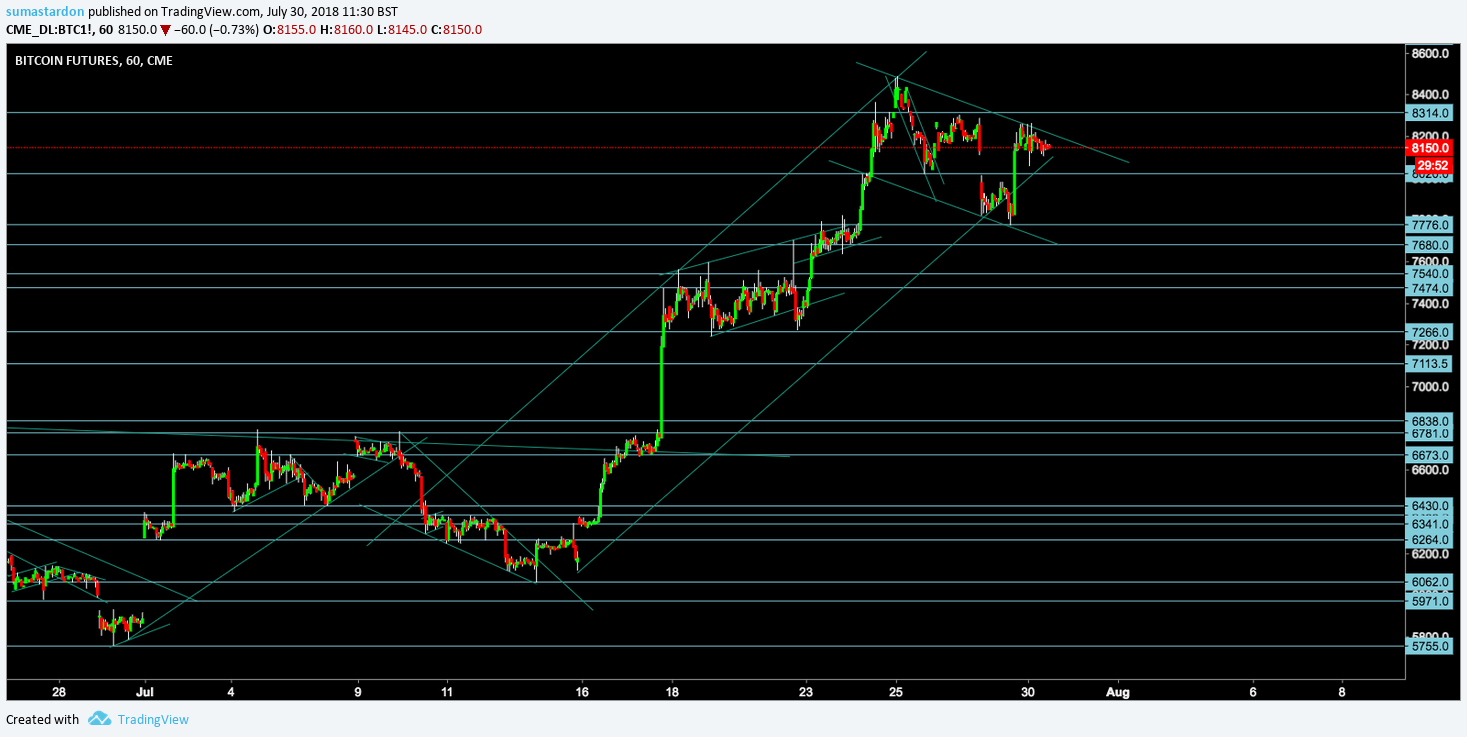Image resolution: width=1467 pixels, height=737 pixels.
Task: Click the 7680.0 horizontal line price label
Action: pos(1429,245)
